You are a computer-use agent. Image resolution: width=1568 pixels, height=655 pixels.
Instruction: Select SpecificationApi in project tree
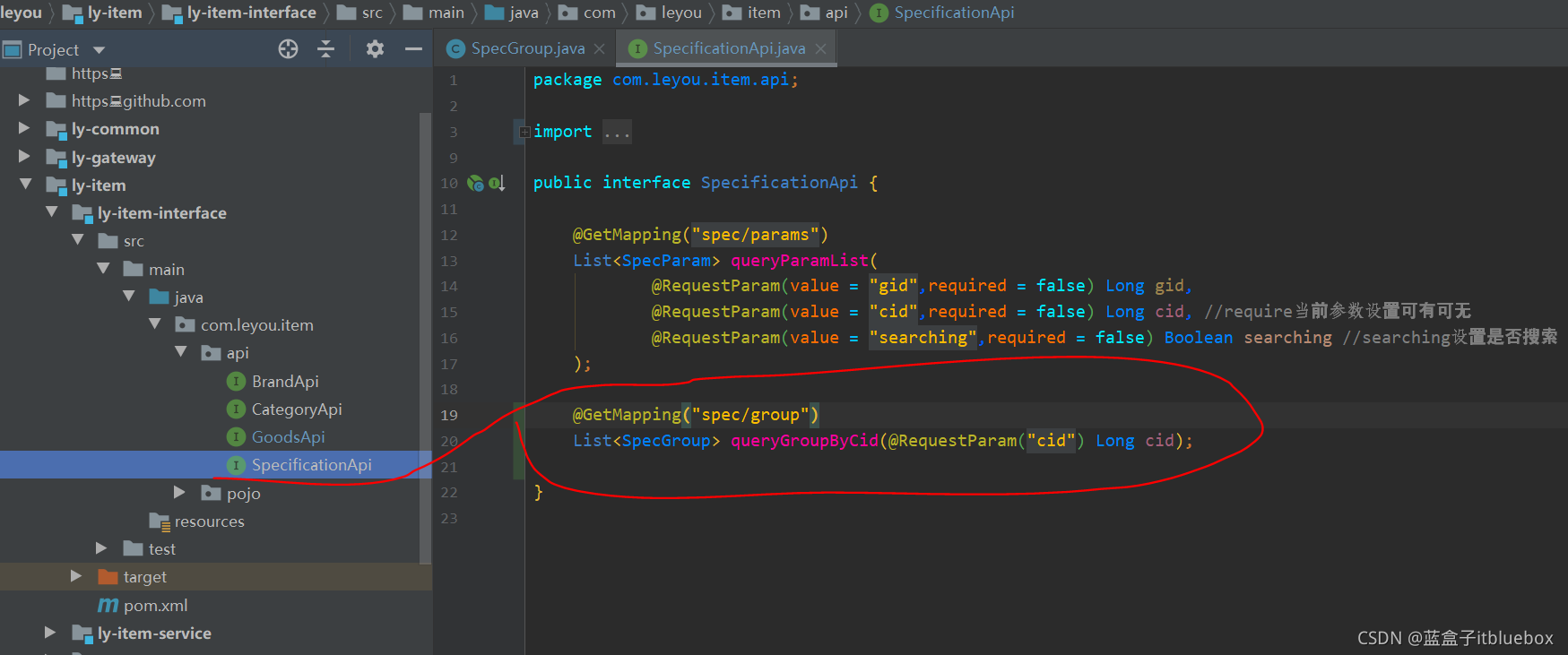coord(311,464)
